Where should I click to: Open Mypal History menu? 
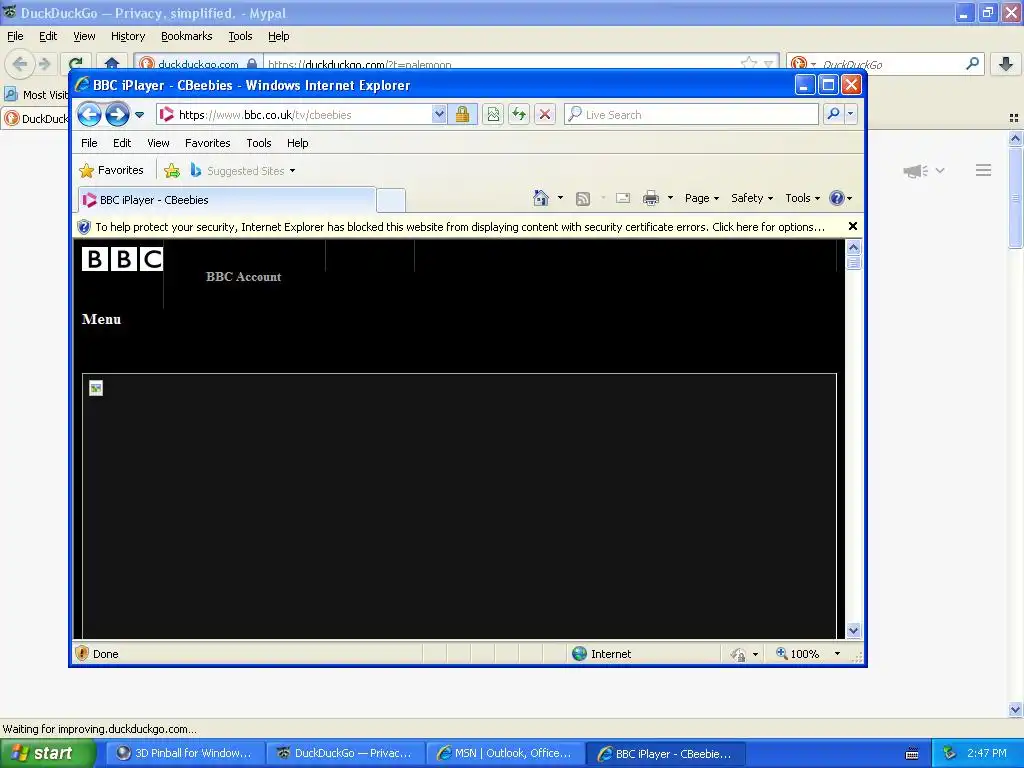pyautogui.click(x=128, y=37)
